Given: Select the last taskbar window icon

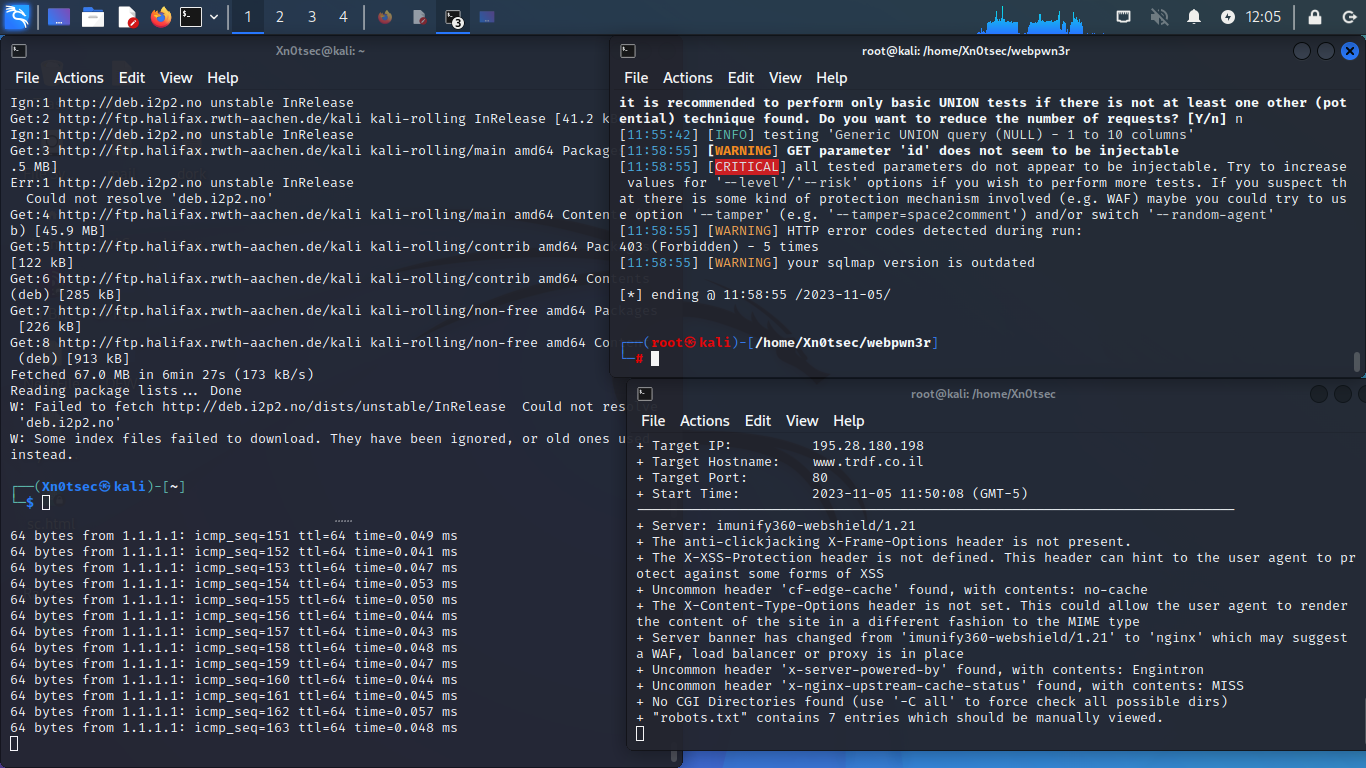Looking at the screenshot, I should (487, 17).
